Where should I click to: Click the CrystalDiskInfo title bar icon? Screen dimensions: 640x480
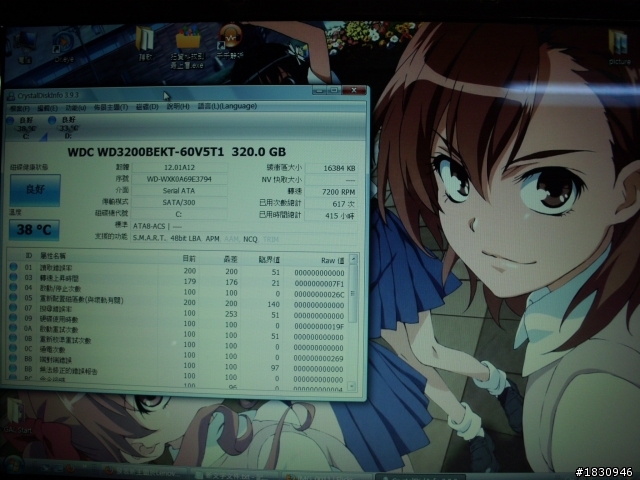click(11, 96)
